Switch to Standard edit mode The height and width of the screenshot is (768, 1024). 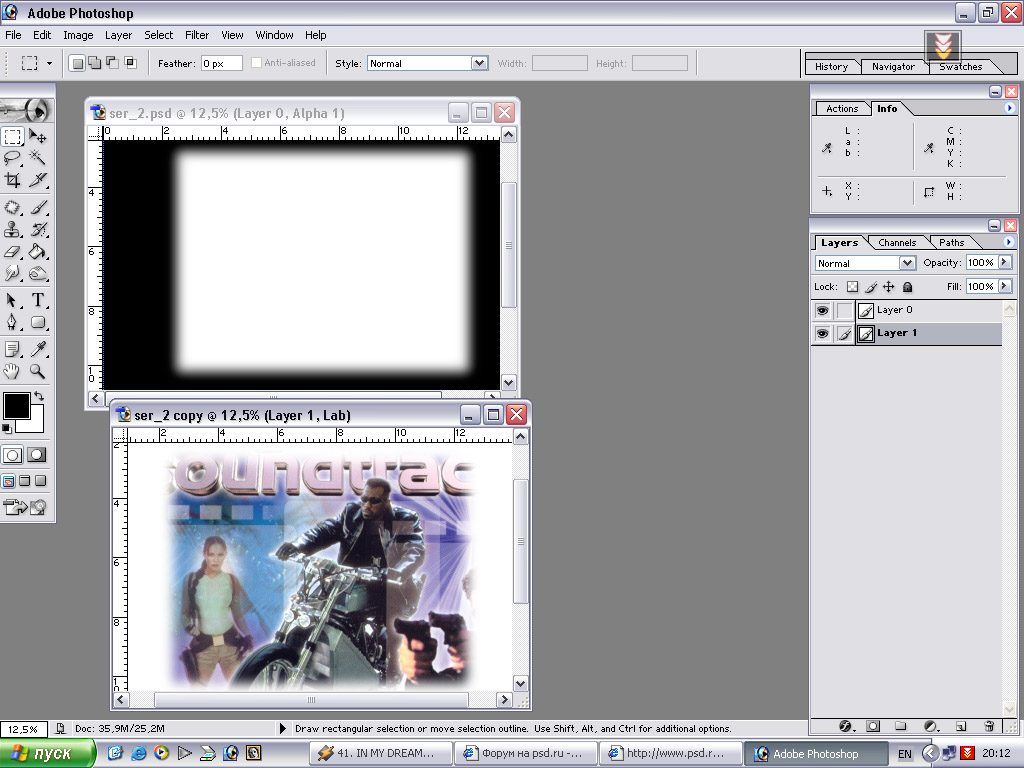click(12, 455)
